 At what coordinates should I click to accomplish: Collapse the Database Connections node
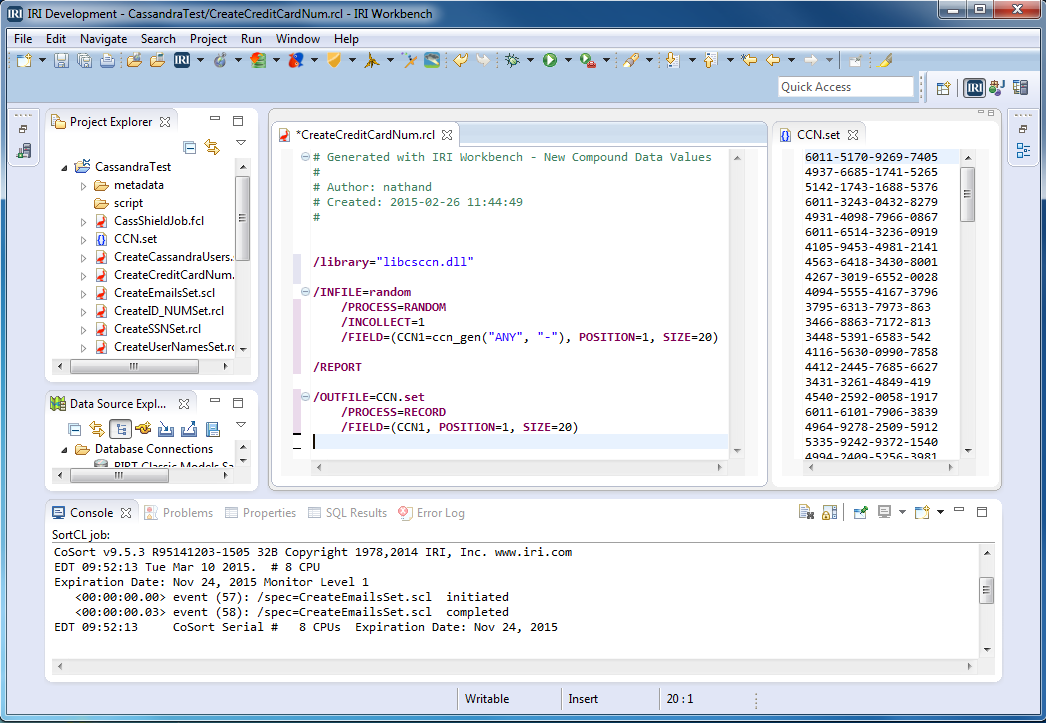(65, 450)
